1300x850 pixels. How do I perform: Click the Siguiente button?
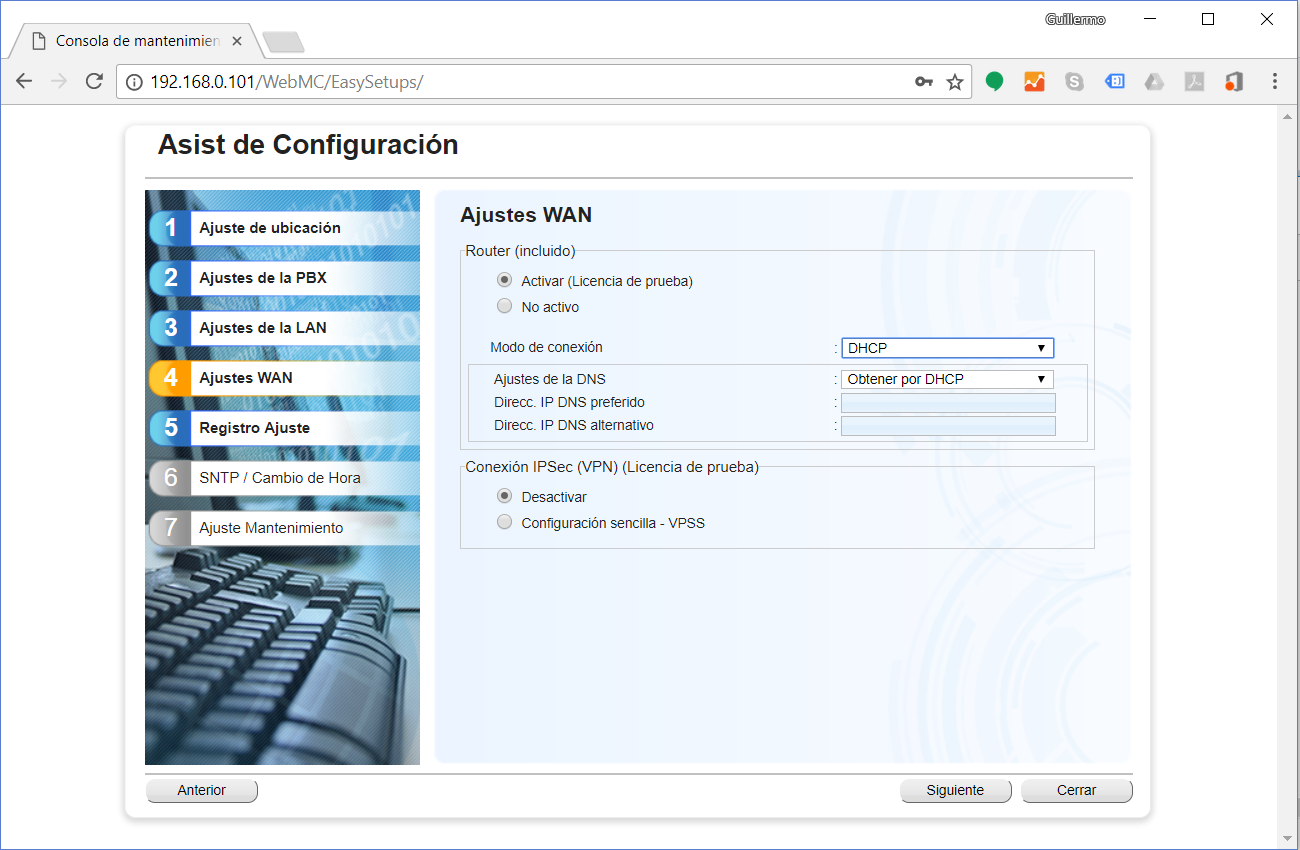955,790
